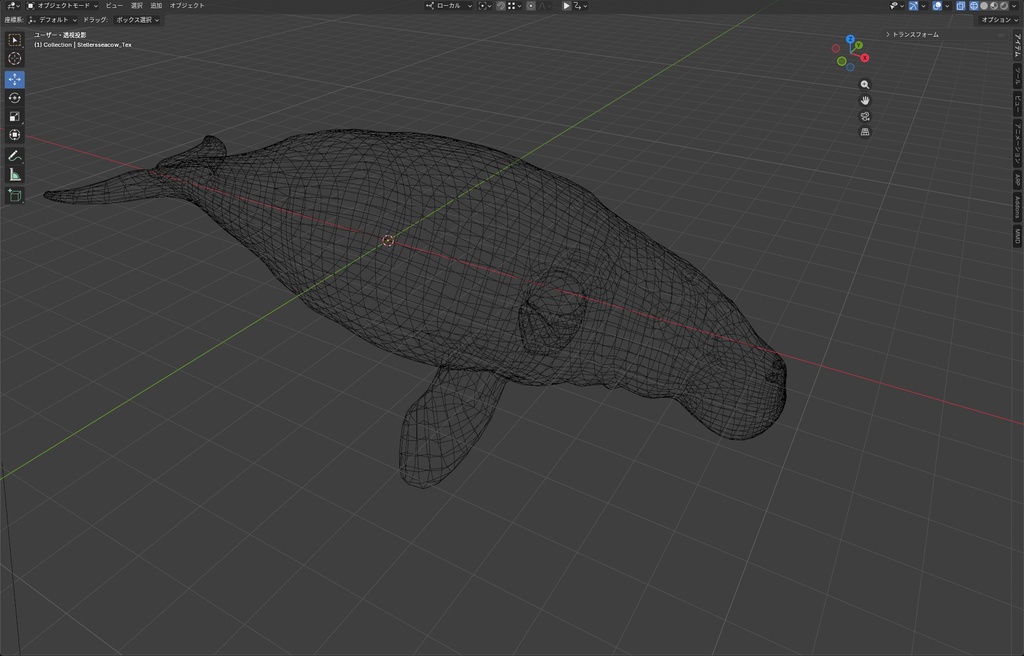Click the X axis on the navigation gizmo
Image resolution: width=1024 pixels, height=656 pixels.
(865, 58)
